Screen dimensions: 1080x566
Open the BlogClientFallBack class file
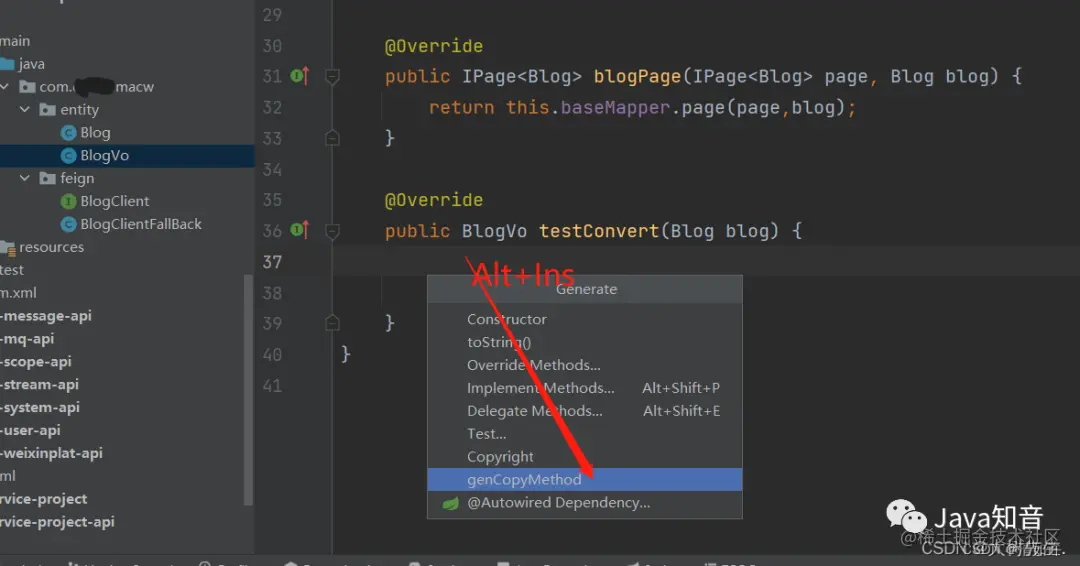(141, 224)
